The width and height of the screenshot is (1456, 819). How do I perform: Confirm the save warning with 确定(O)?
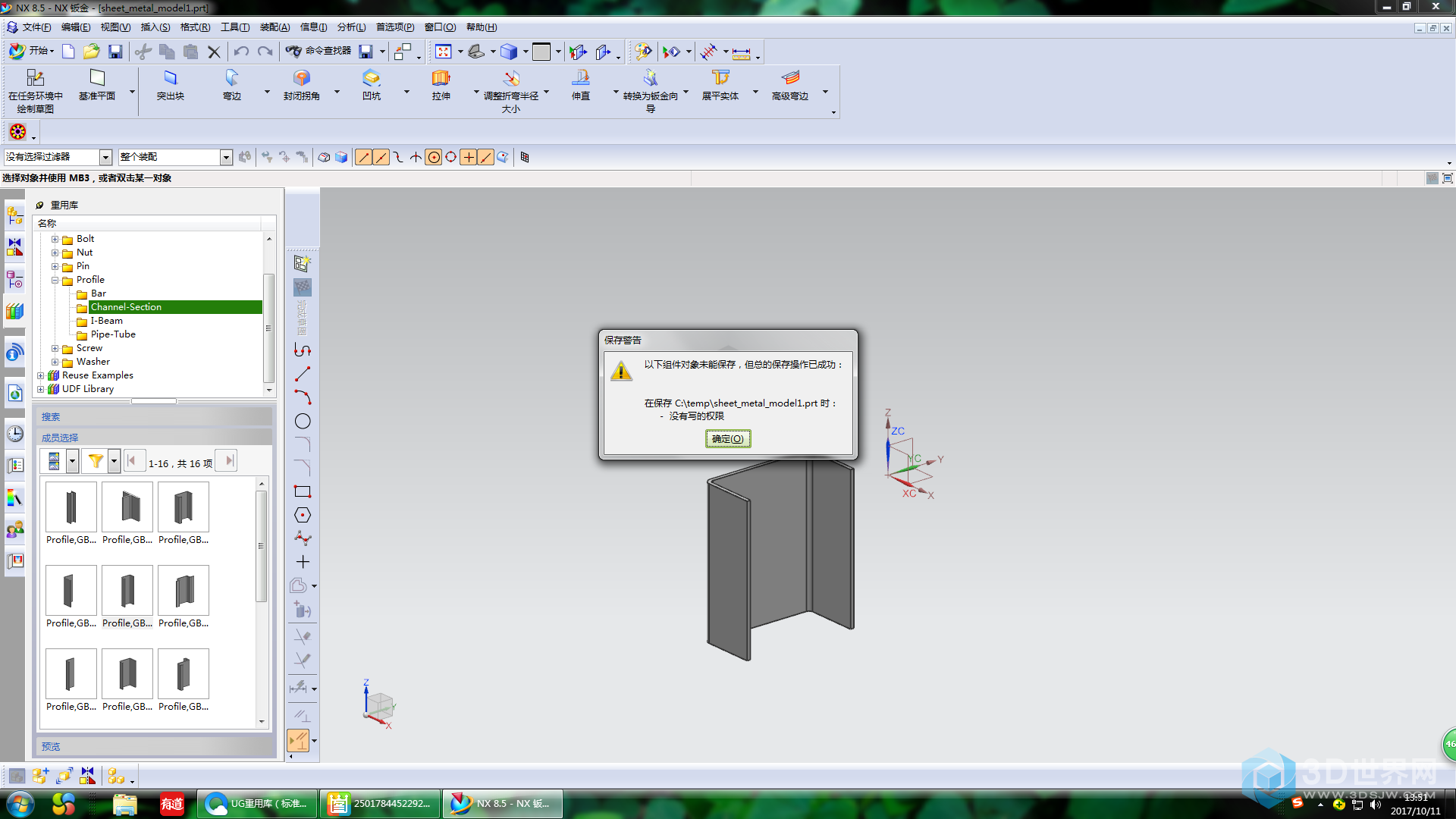(728, 439)
